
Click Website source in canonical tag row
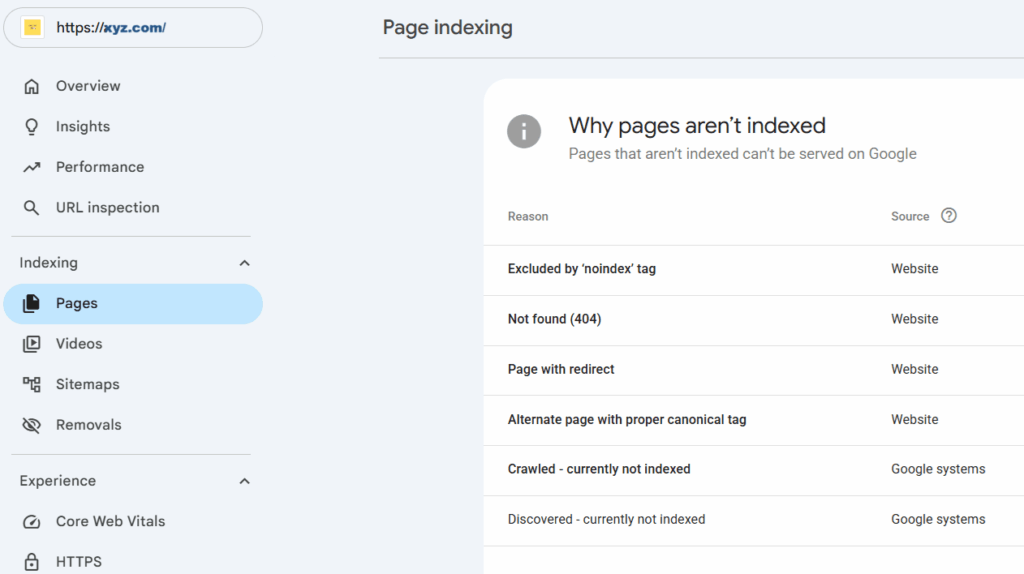914,419
